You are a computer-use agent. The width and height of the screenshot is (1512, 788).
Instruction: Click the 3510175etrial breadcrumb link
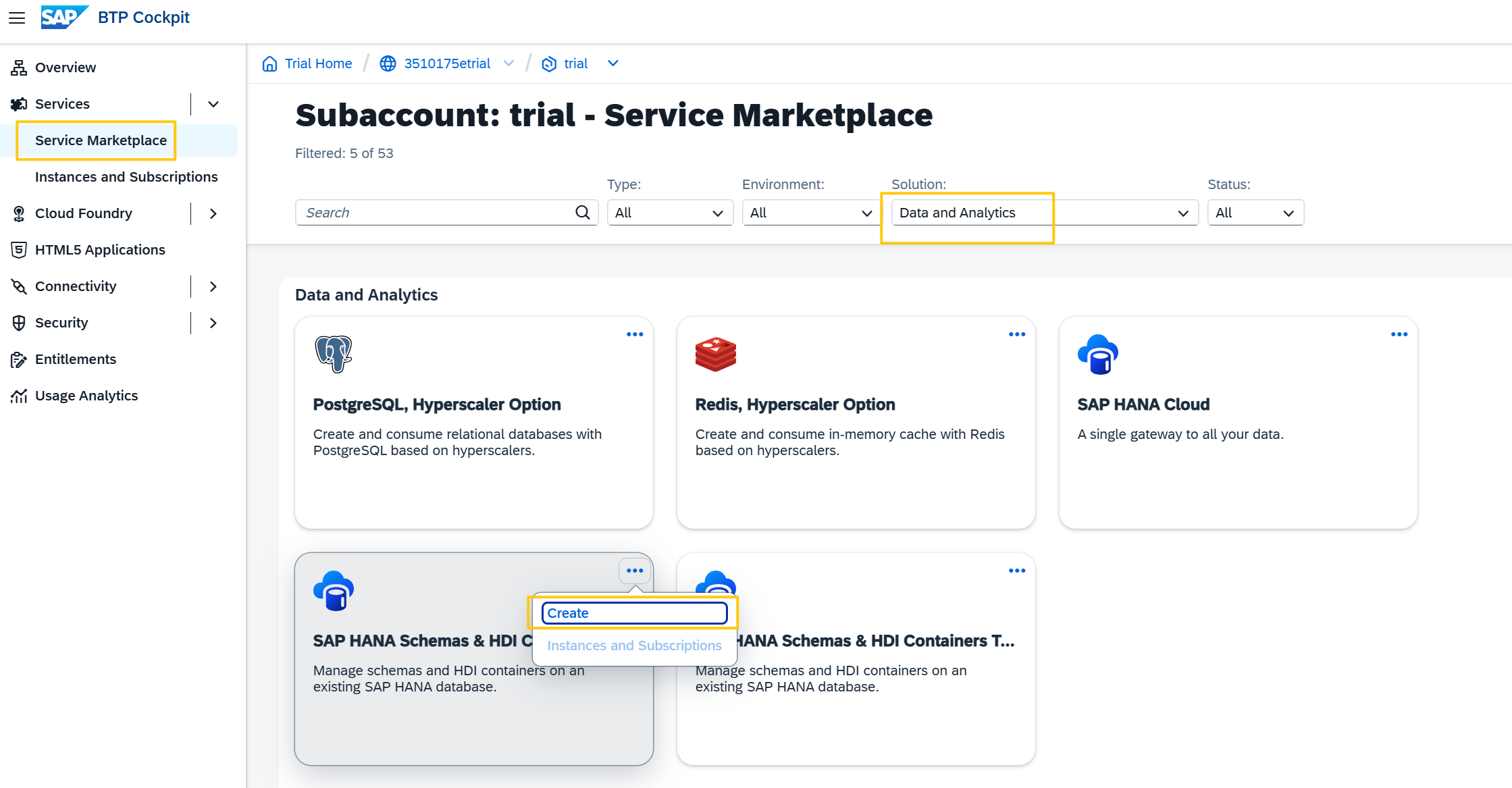tap(447, 63)
